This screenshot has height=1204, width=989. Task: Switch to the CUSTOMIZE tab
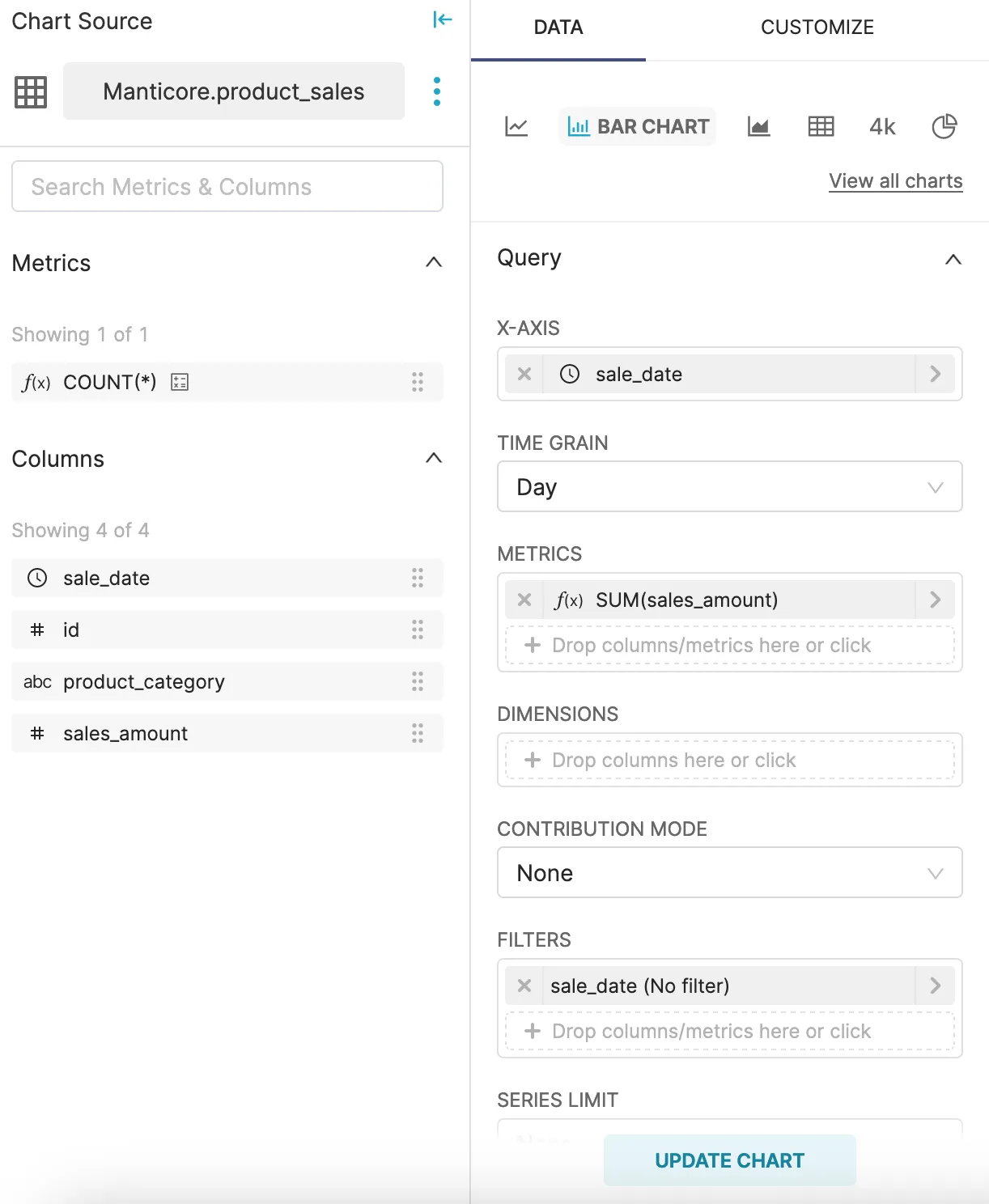(817, 27)
